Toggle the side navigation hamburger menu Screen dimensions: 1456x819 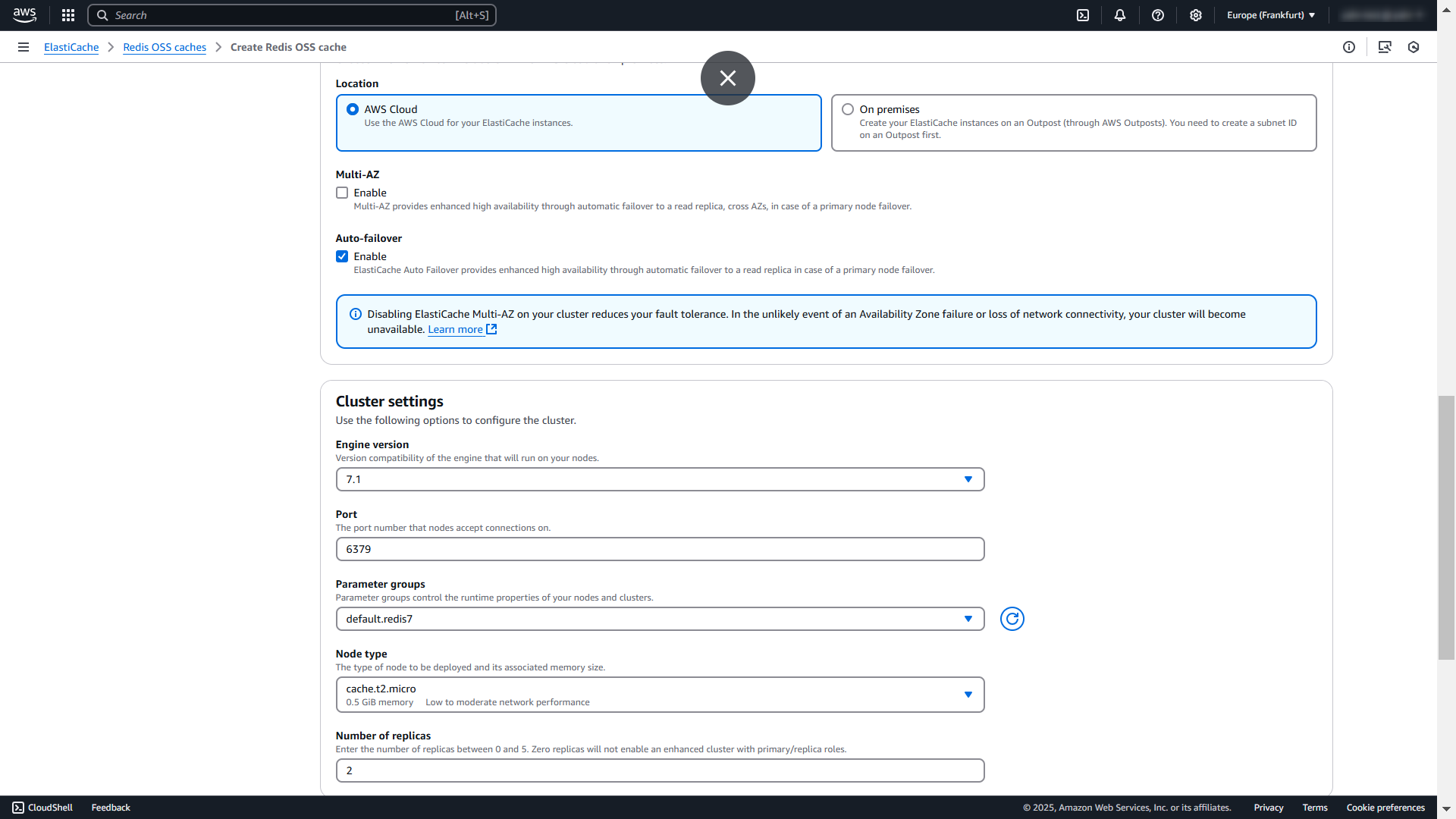(24, 47)
